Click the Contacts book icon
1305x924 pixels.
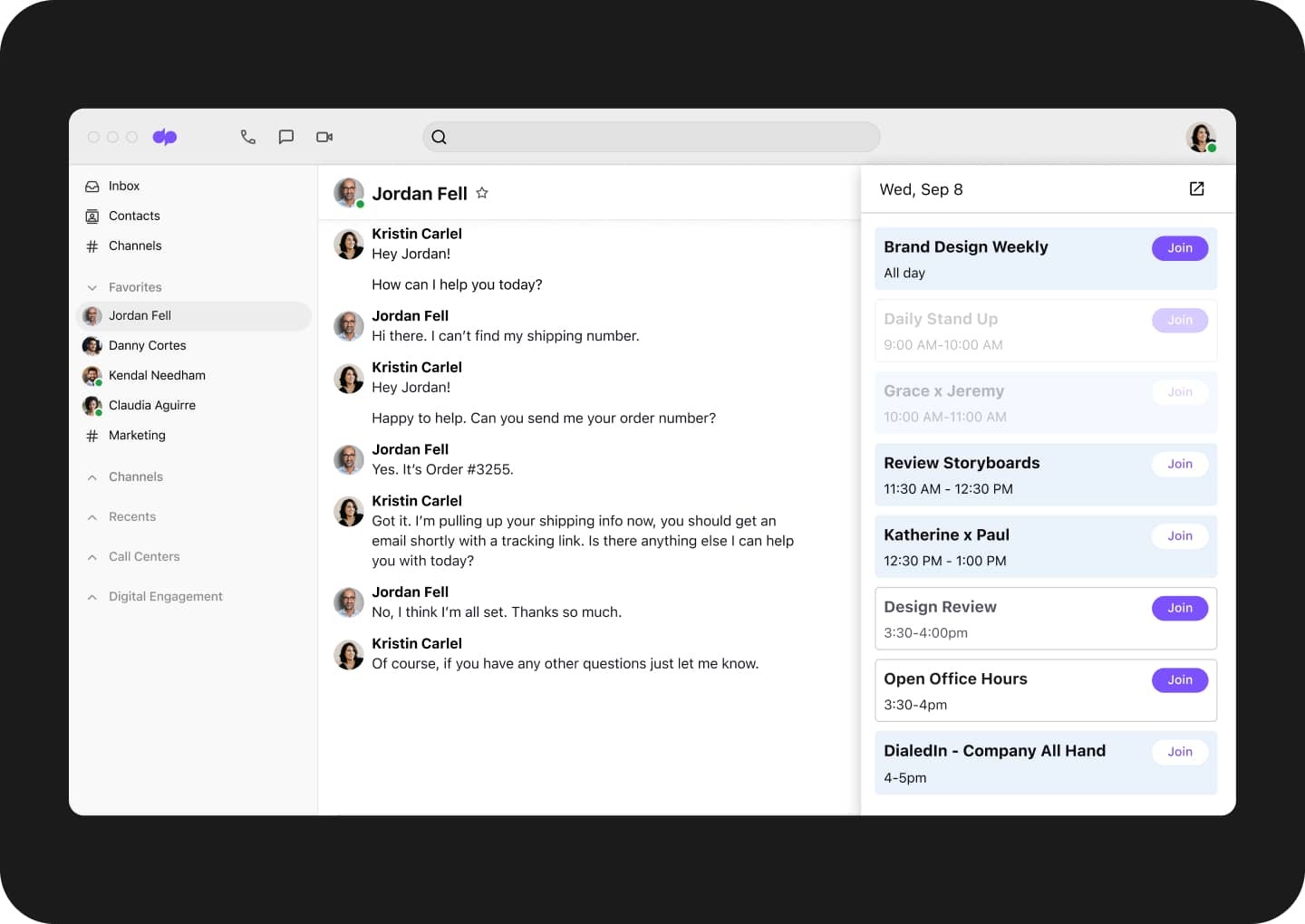point(92,216)
